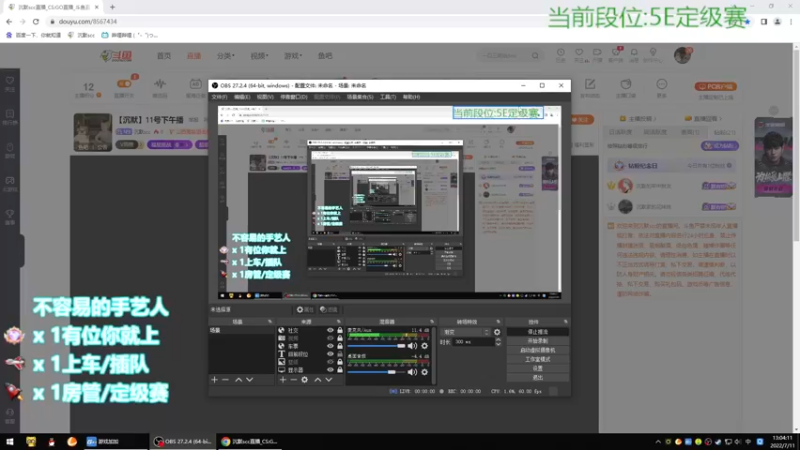Toggle lock on 显示器 source

click(340, 370)
